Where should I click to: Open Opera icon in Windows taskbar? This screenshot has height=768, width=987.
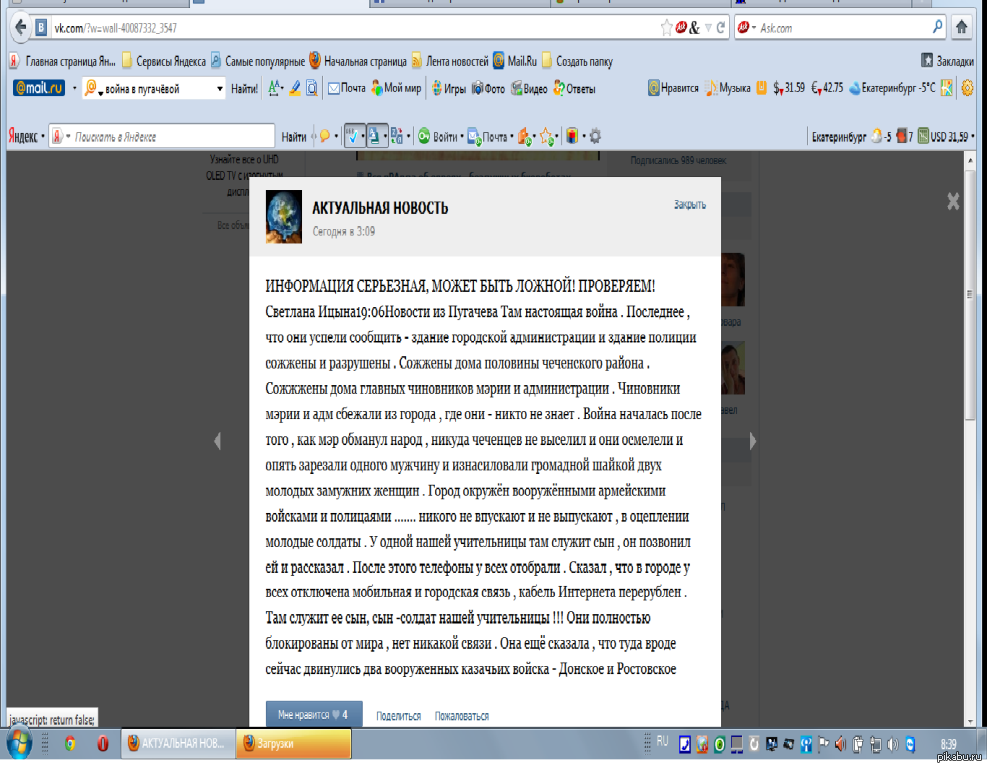coord(102,744)
